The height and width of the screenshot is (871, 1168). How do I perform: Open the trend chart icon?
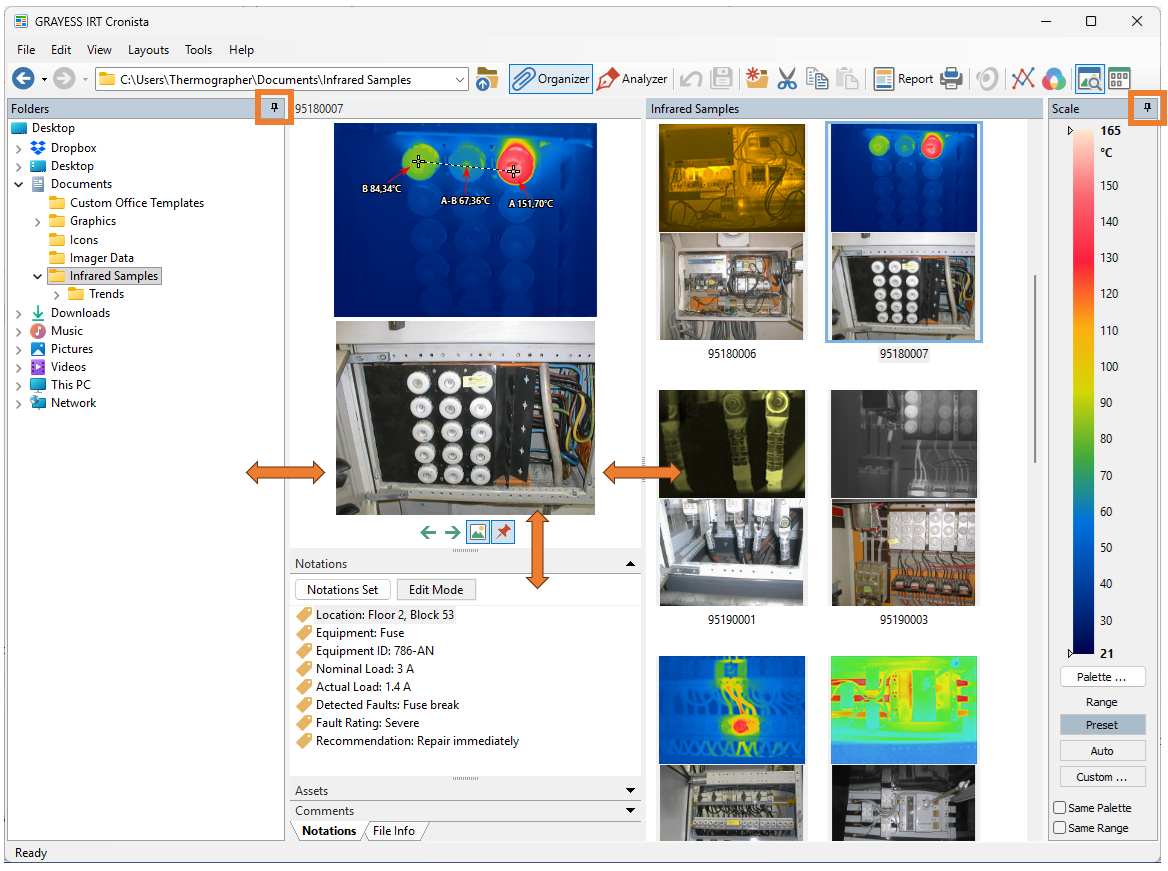[x=1023, y=78]
